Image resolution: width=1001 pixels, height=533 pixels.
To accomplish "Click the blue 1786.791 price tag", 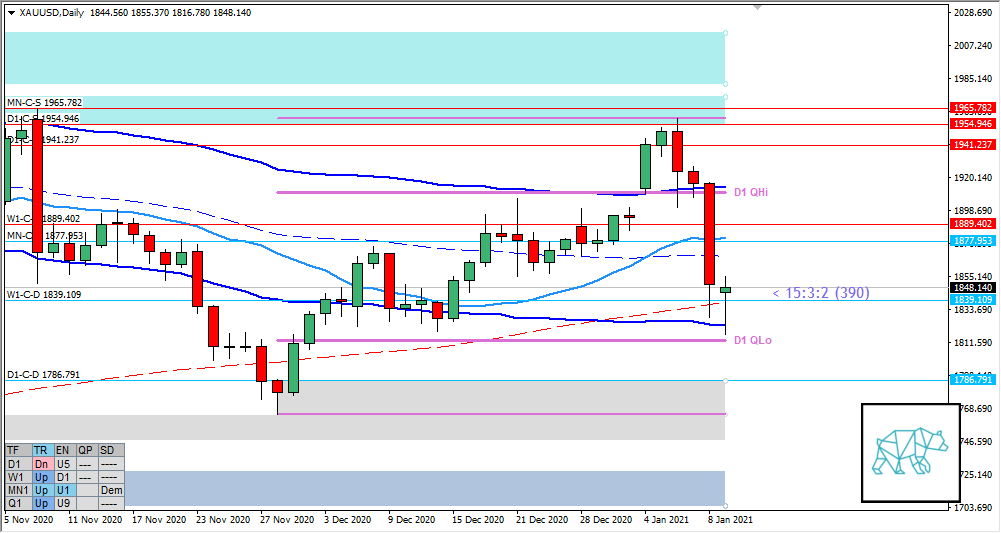I will point(972,380).
